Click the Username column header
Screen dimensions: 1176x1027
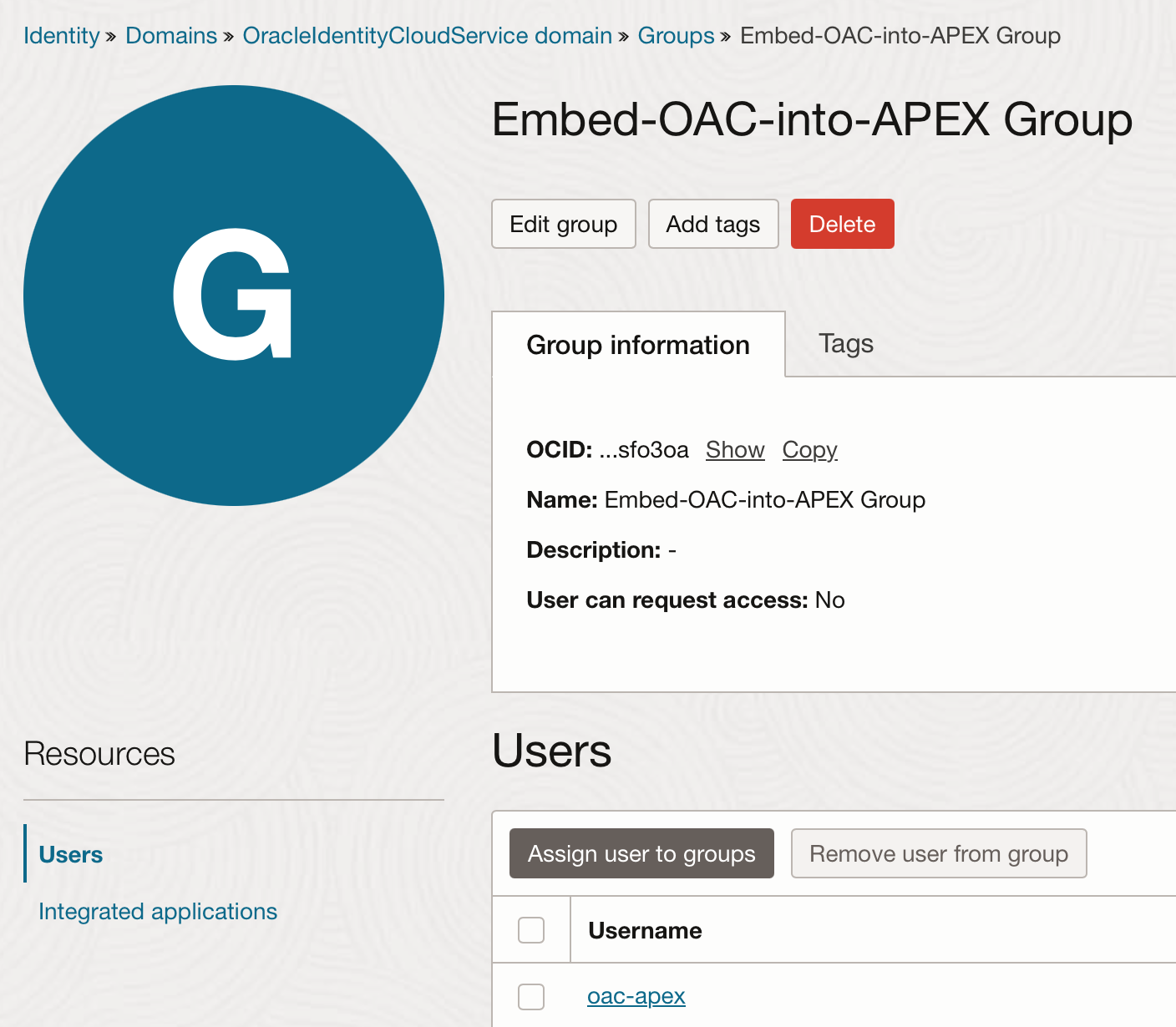pyautogui.click(x=645, y=930)
